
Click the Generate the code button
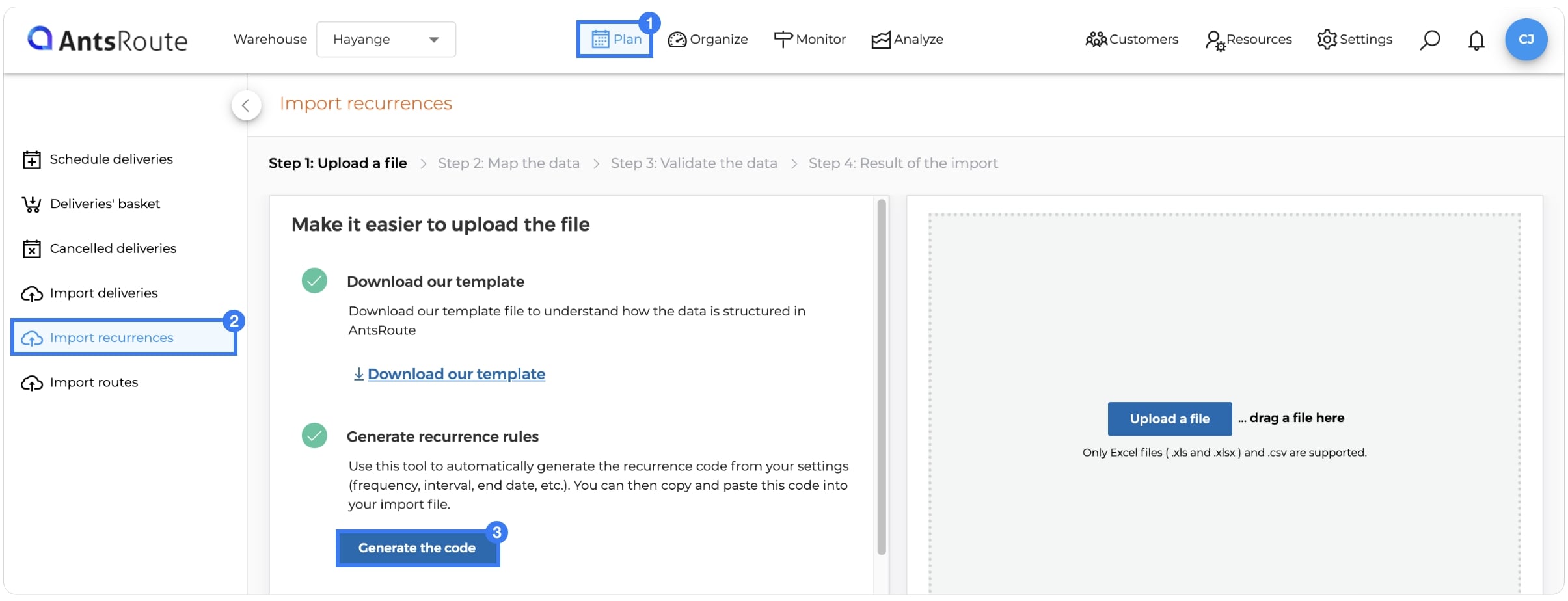[417, 548]
